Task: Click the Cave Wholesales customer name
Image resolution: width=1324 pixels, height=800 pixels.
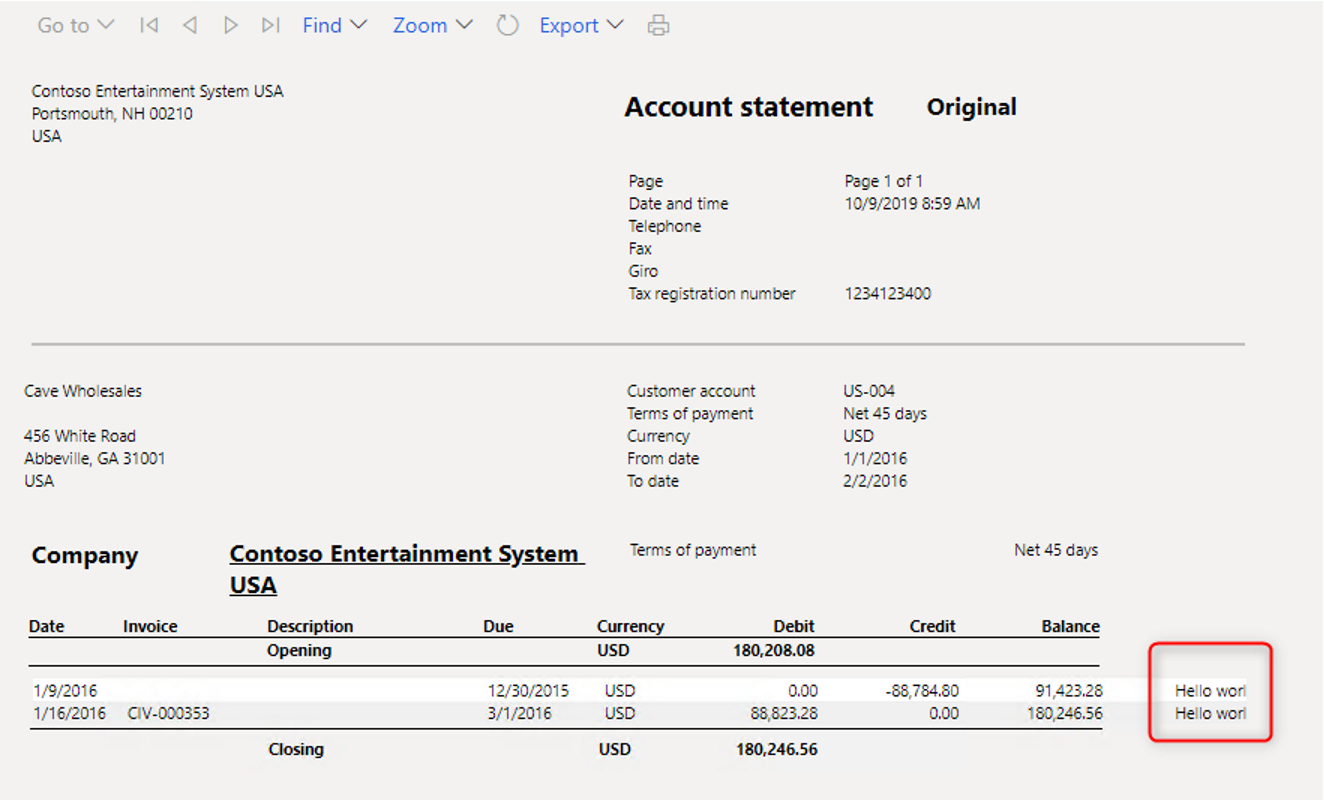Action: click(x=83, y=391)
